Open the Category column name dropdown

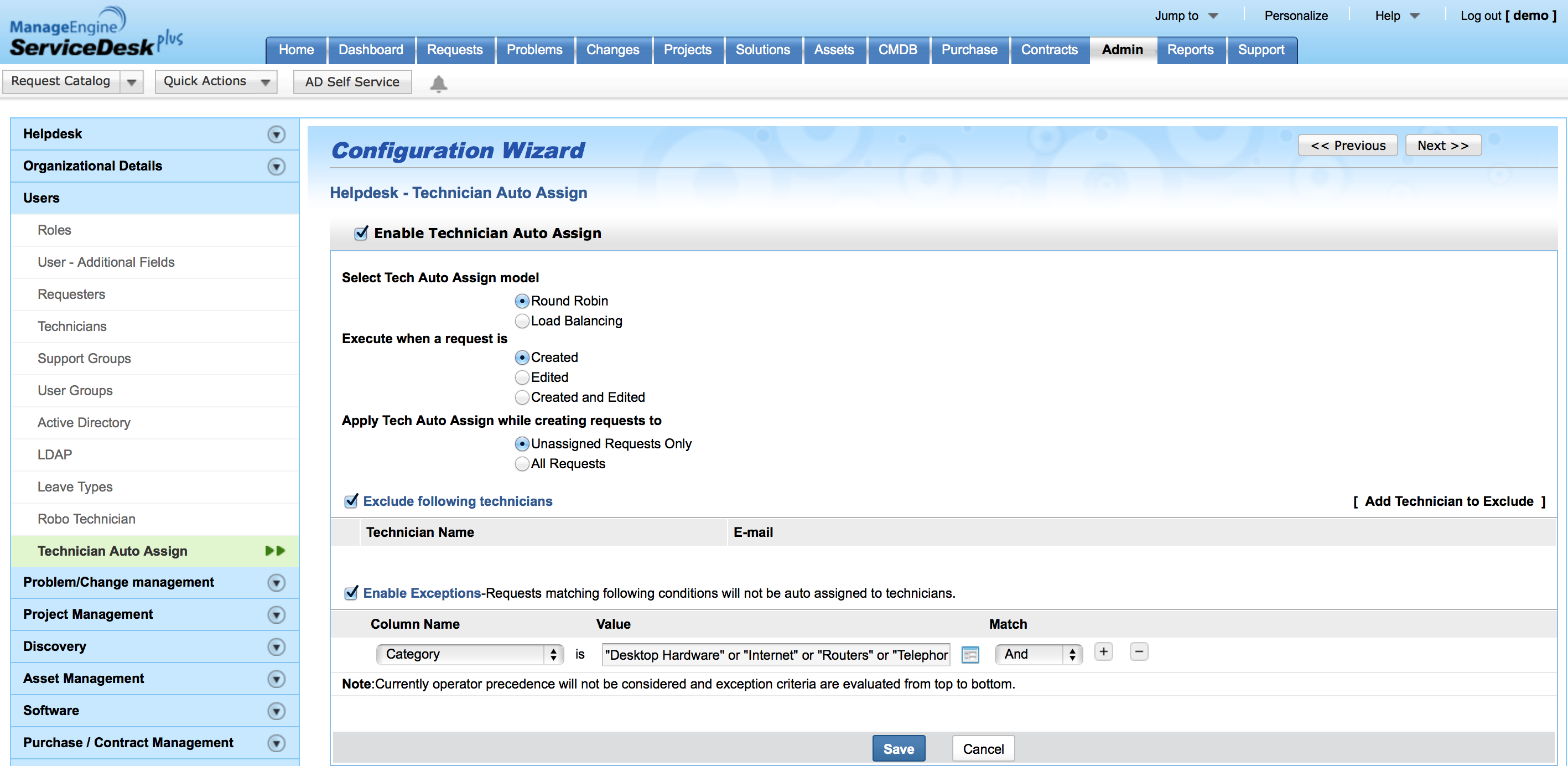point(469,654)
